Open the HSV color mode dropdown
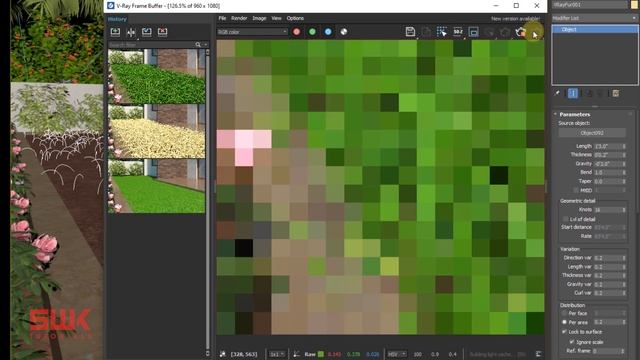 click(x=397, y=354)
